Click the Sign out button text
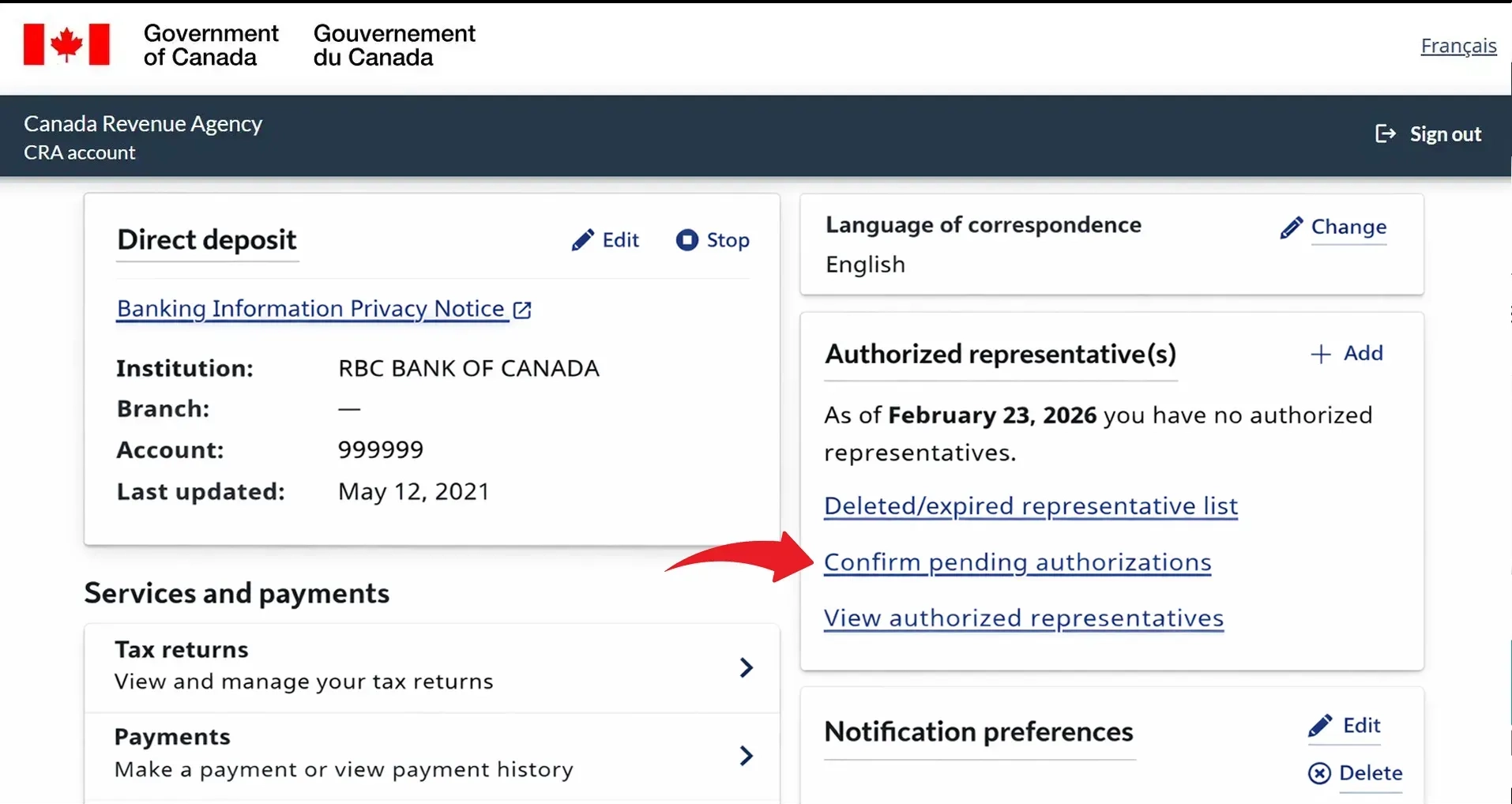 1446,134
